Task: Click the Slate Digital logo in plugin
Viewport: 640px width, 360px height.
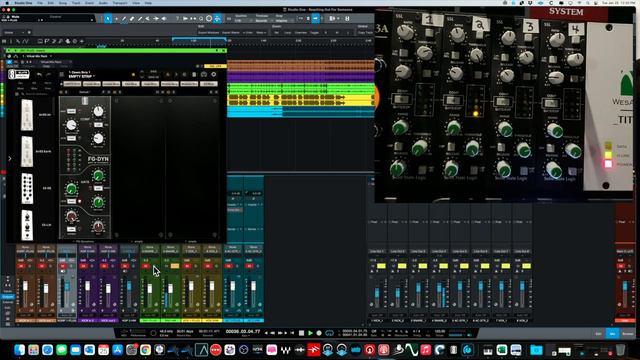Action: pos(19,74)
